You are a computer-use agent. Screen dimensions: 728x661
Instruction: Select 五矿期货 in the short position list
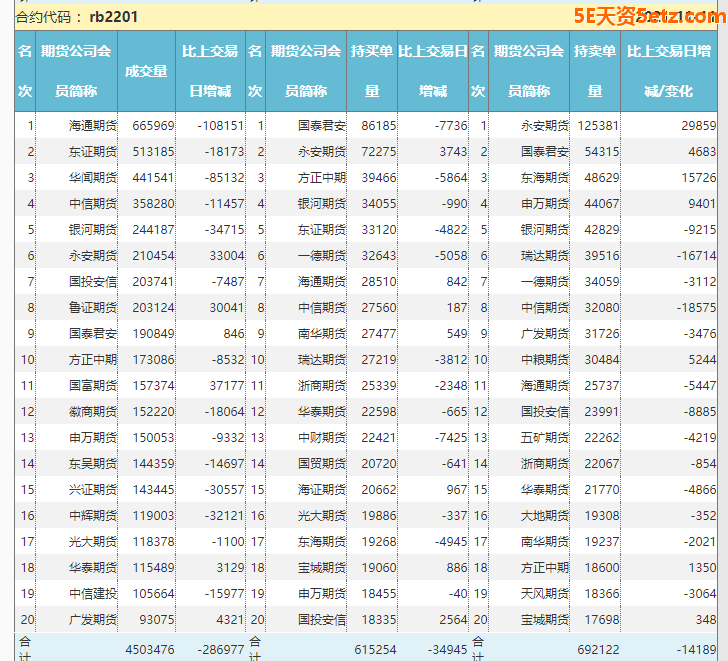(x=545, y=437)
